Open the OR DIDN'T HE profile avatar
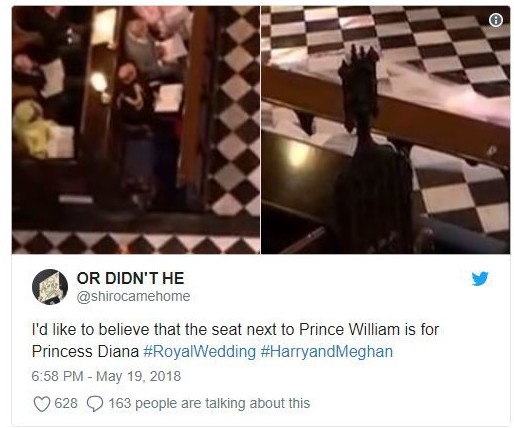The height and width of the screenshot is (428, 514). pos(50,287)
